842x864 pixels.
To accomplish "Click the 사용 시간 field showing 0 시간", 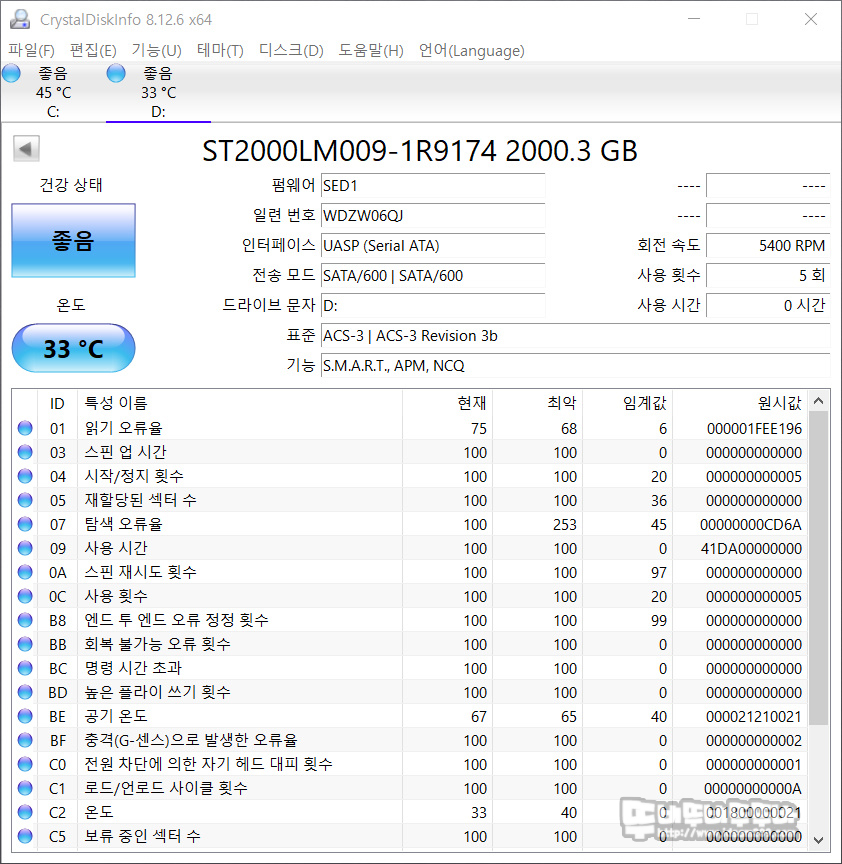I will point(768,305).
